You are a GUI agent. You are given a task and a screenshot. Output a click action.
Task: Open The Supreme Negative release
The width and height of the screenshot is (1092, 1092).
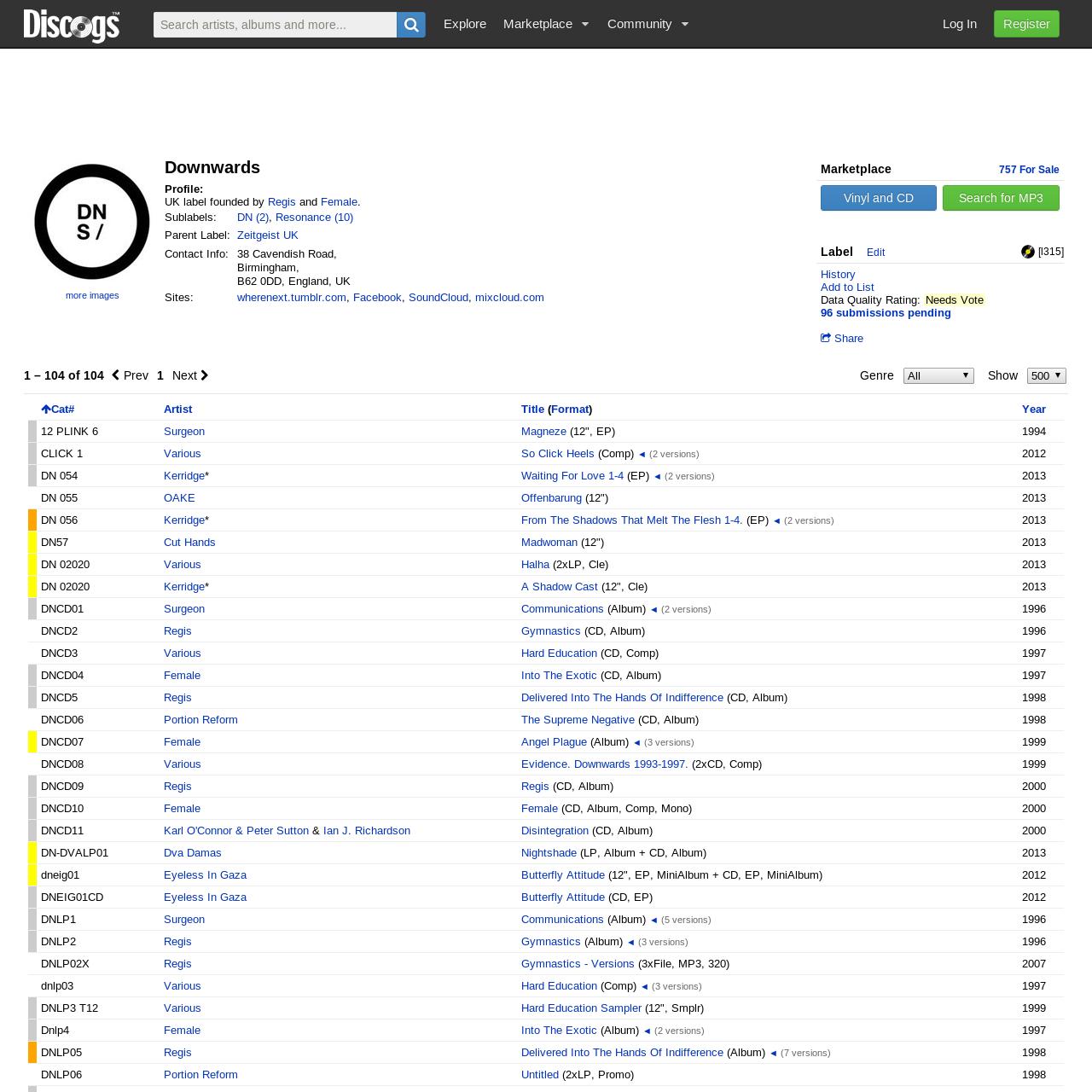(x=578, y=720)
